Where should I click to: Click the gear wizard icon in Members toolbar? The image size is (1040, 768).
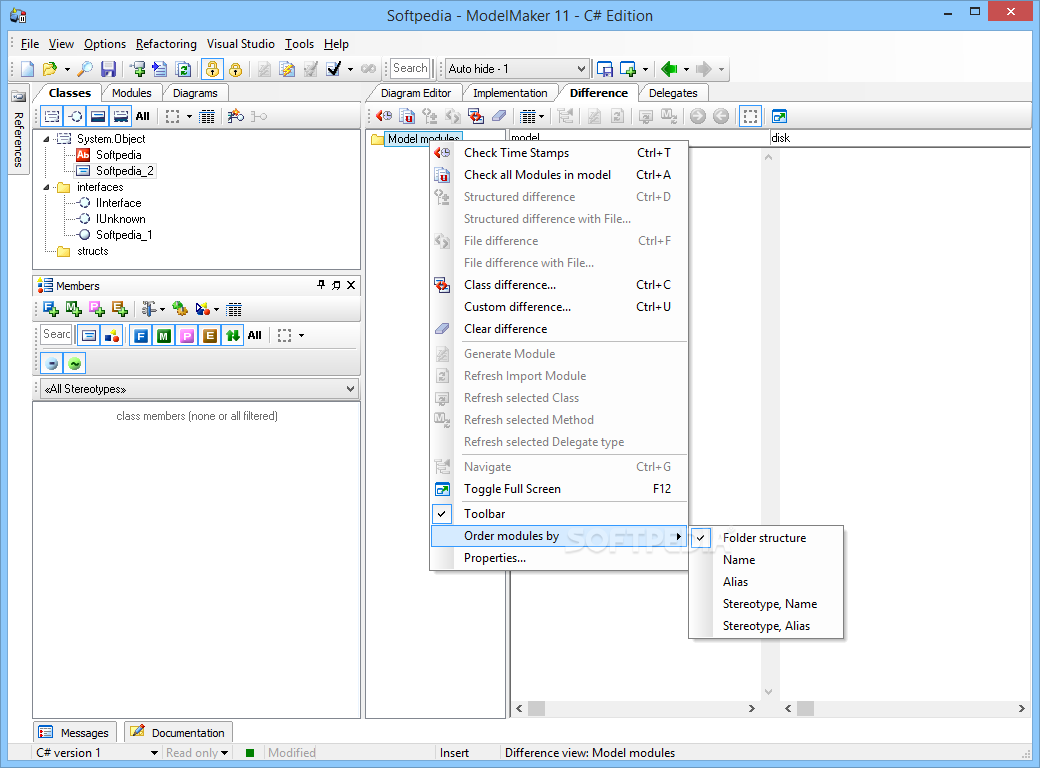180,308
